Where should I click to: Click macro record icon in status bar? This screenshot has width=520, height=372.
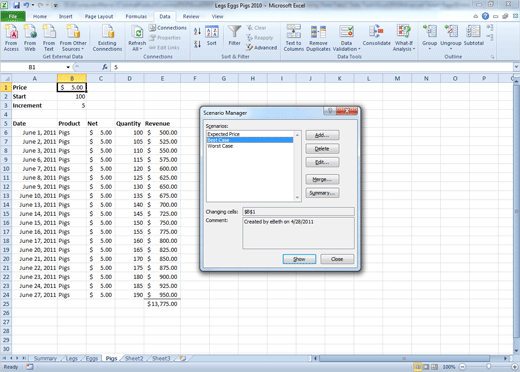point(30,367)
